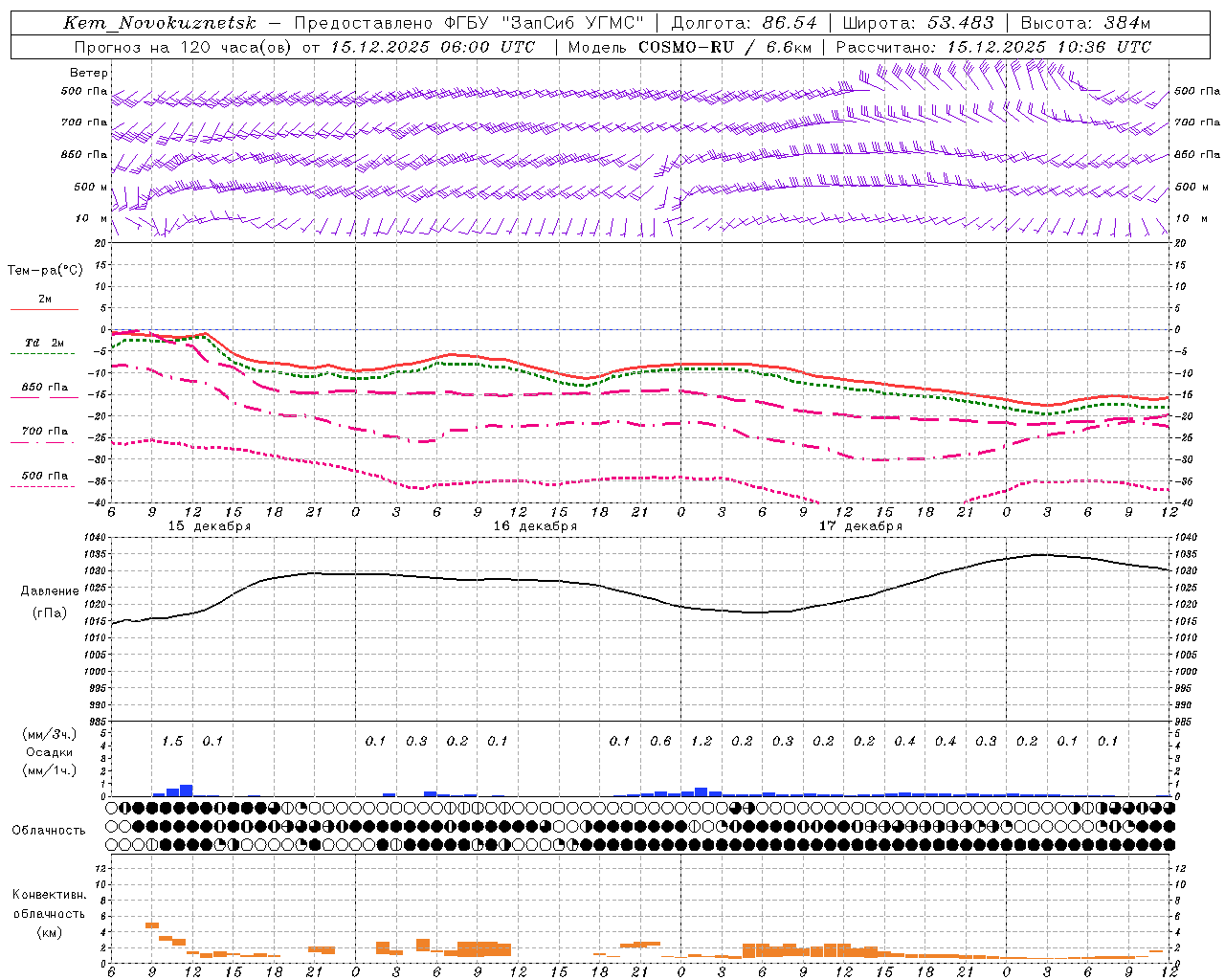The width and height of the screenshot is (1225, 980).
Task: Click the 3-hour precipitation value '0.6'
Action: point(660,742)
